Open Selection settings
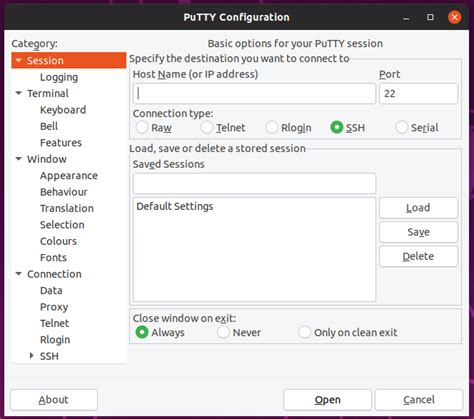474x419 pixels. [x=62, y=225]
